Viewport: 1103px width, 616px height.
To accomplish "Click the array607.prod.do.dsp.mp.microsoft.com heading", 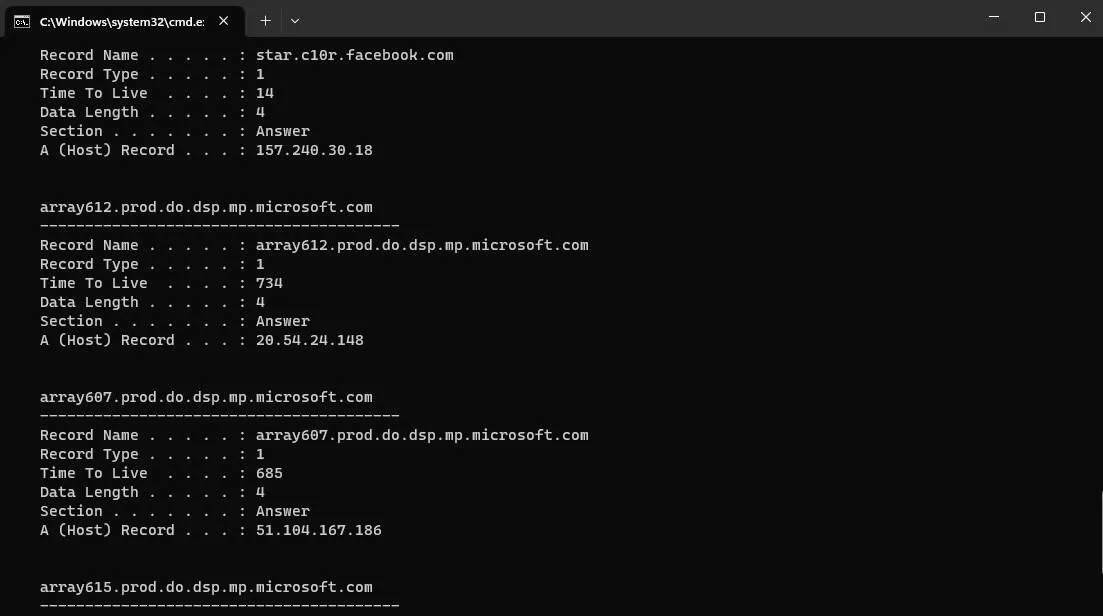I will 206,397.
